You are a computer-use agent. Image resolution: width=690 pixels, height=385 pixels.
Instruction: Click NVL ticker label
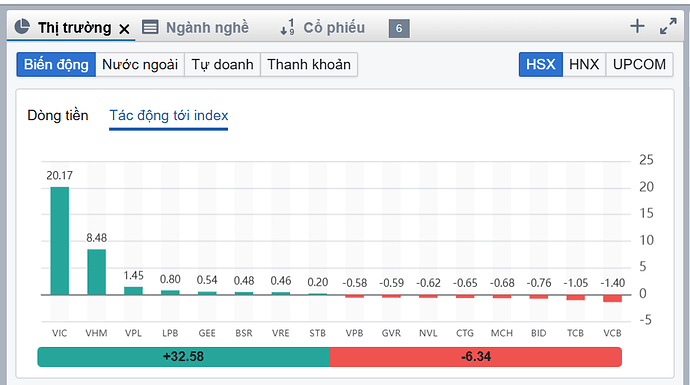pyautogui.click(x=428, y=333)
